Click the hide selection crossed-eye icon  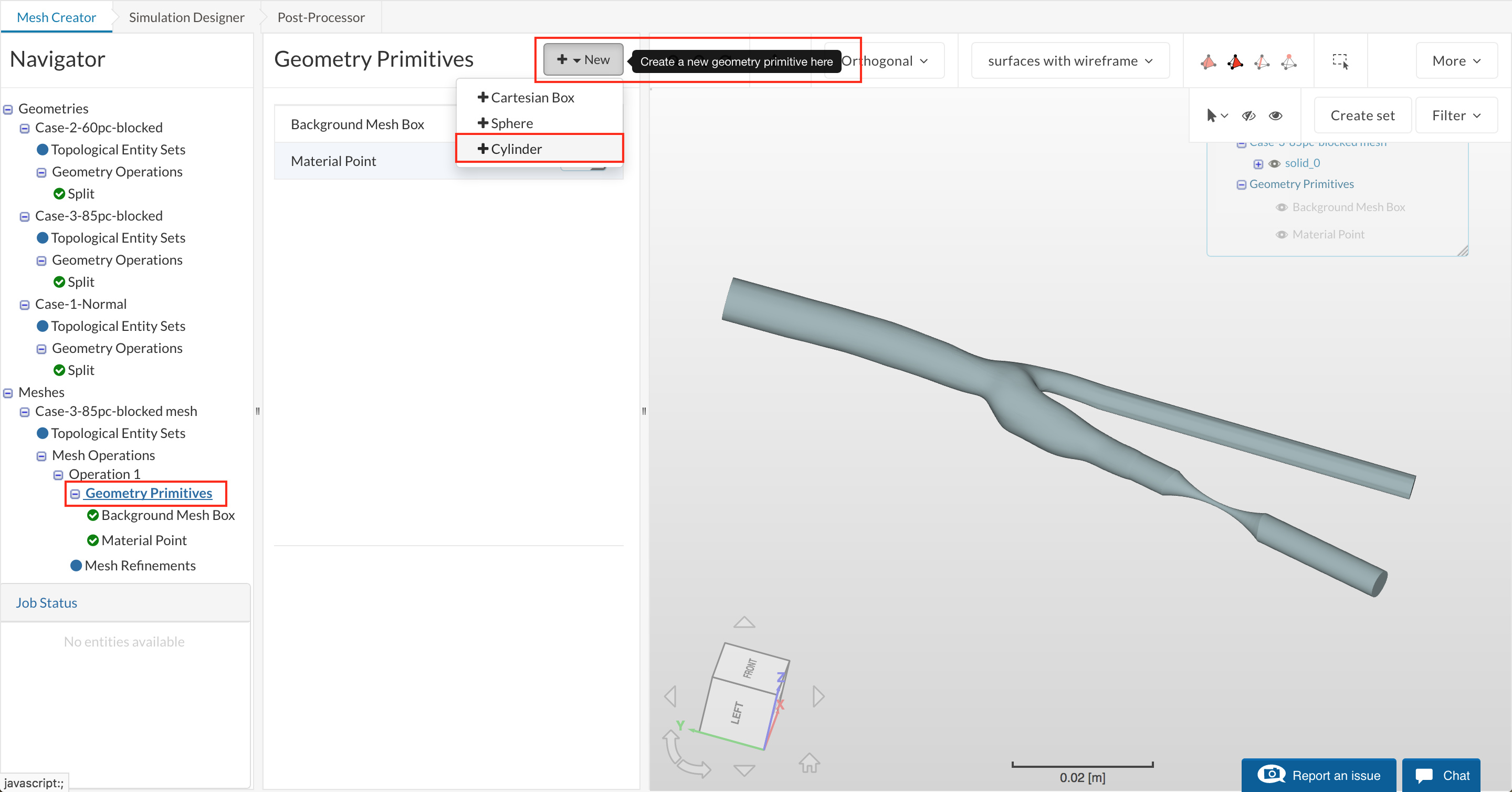1248,116
